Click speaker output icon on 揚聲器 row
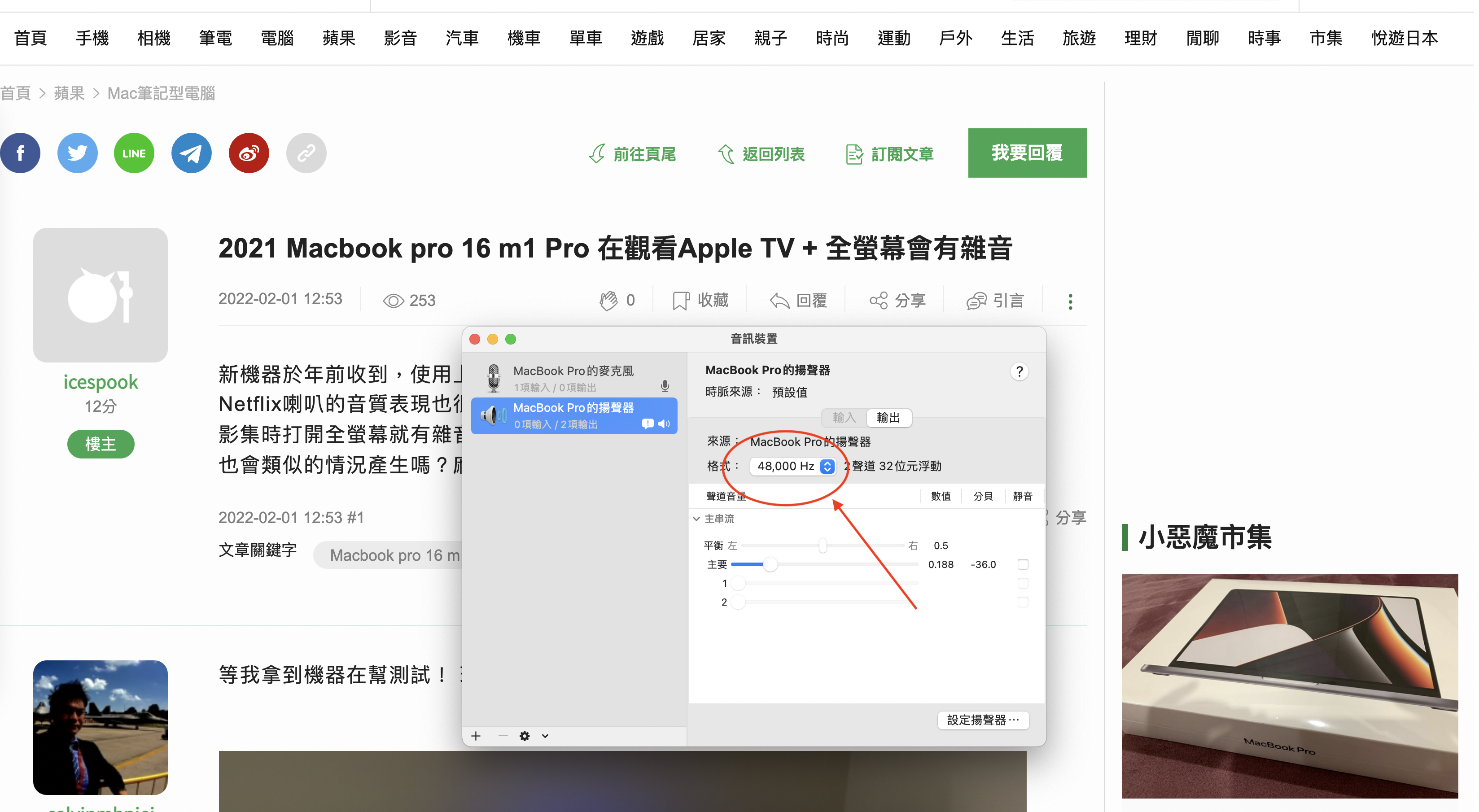 [664, 423]
